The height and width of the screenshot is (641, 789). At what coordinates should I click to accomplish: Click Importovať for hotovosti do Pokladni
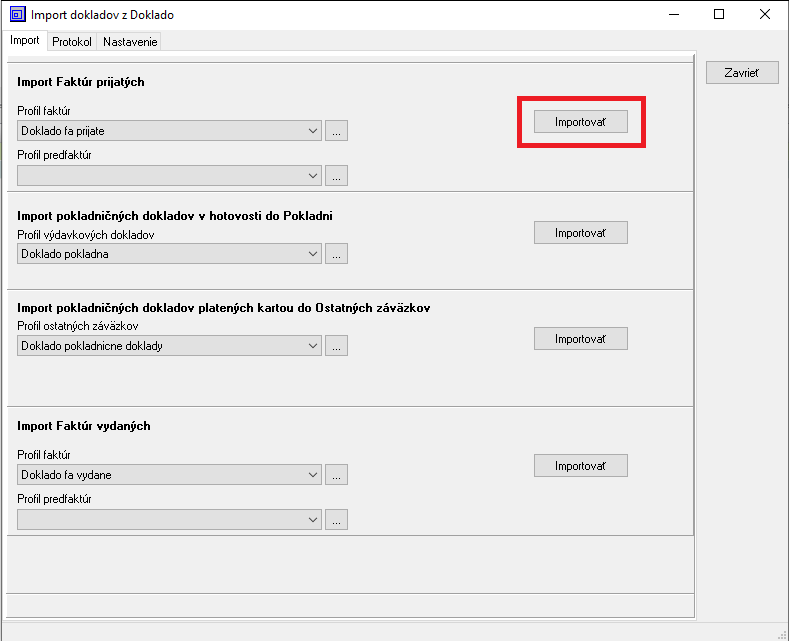pos(581,232)
